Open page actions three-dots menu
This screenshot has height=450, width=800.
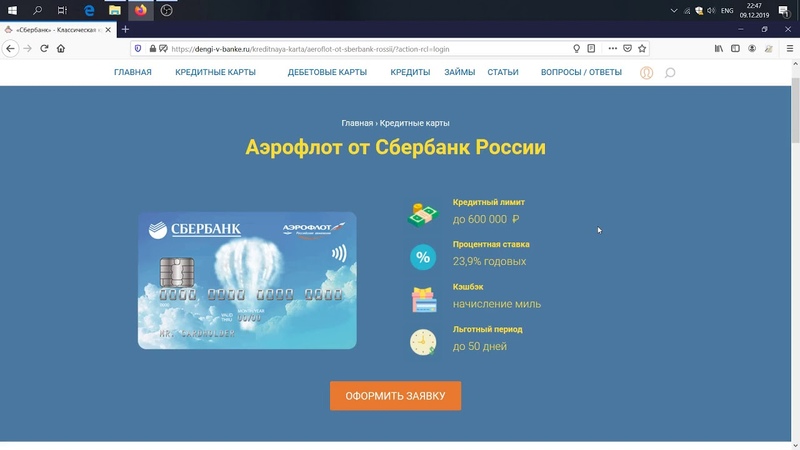coord(613,48)
